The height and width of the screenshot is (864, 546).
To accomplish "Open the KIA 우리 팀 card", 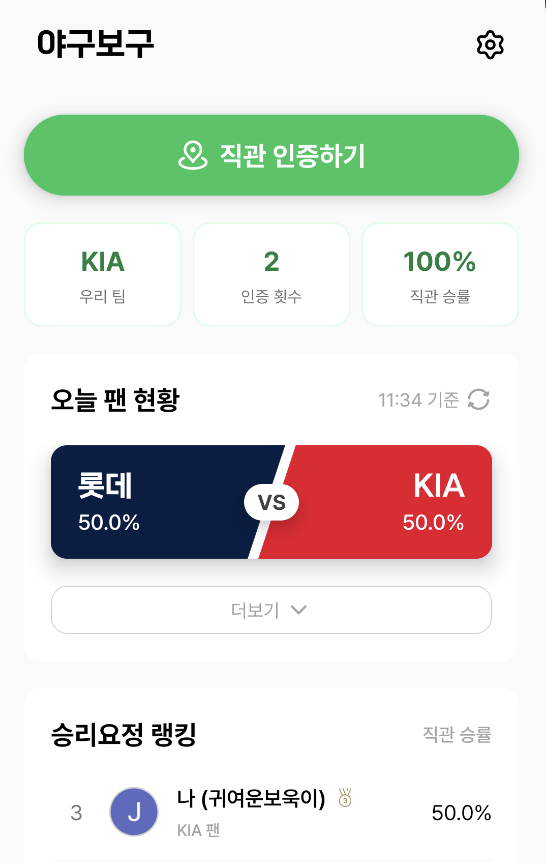I will tap(102, 274).
